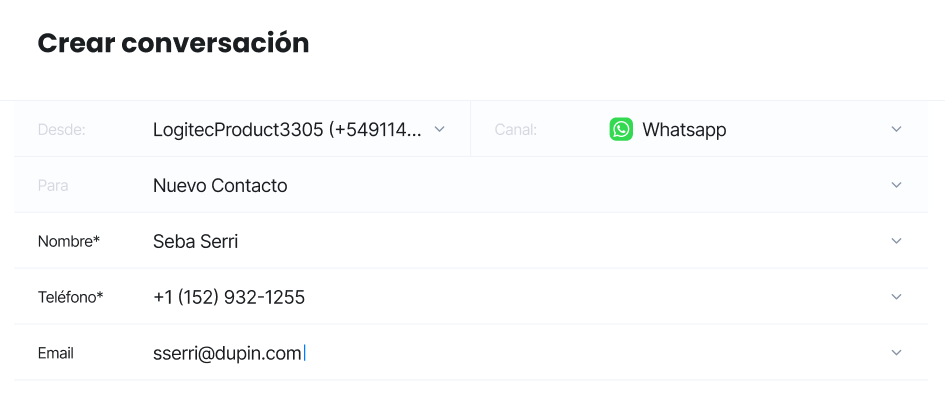
Task: Open the Desde sender dropdown arrow
Action: [439, 129]
